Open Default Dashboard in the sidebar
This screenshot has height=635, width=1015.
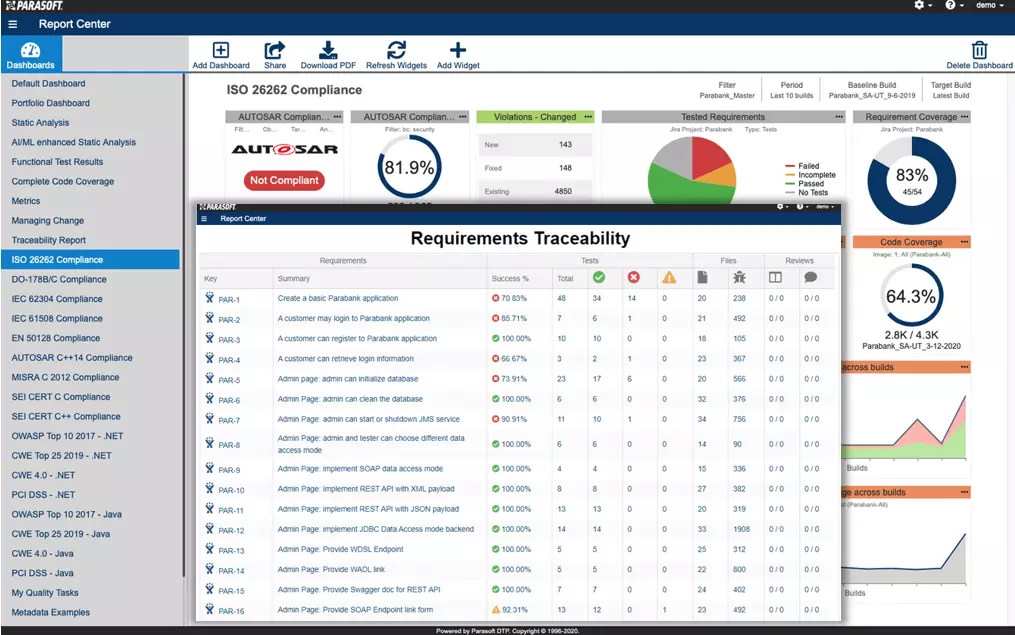49,84
